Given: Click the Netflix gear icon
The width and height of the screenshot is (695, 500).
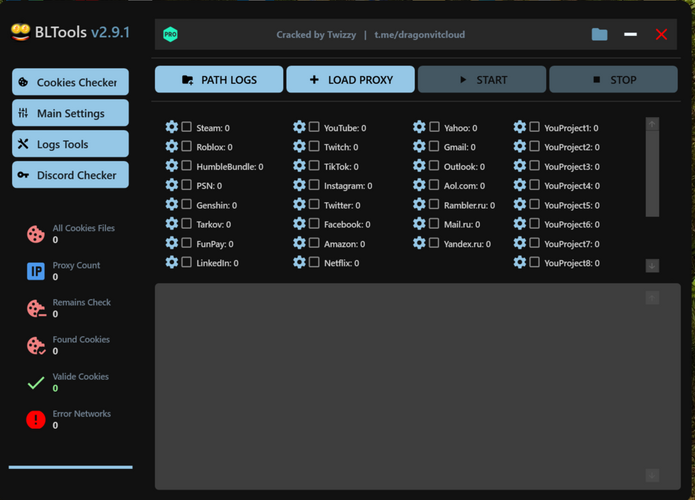Looking at the screenshot, I should point(299,262).
